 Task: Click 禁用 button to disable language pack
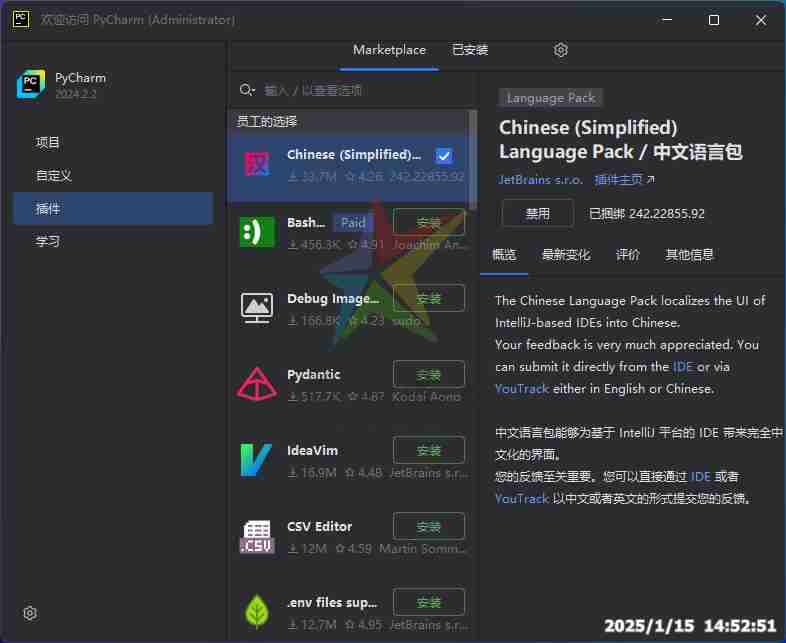tap(537, 214)
